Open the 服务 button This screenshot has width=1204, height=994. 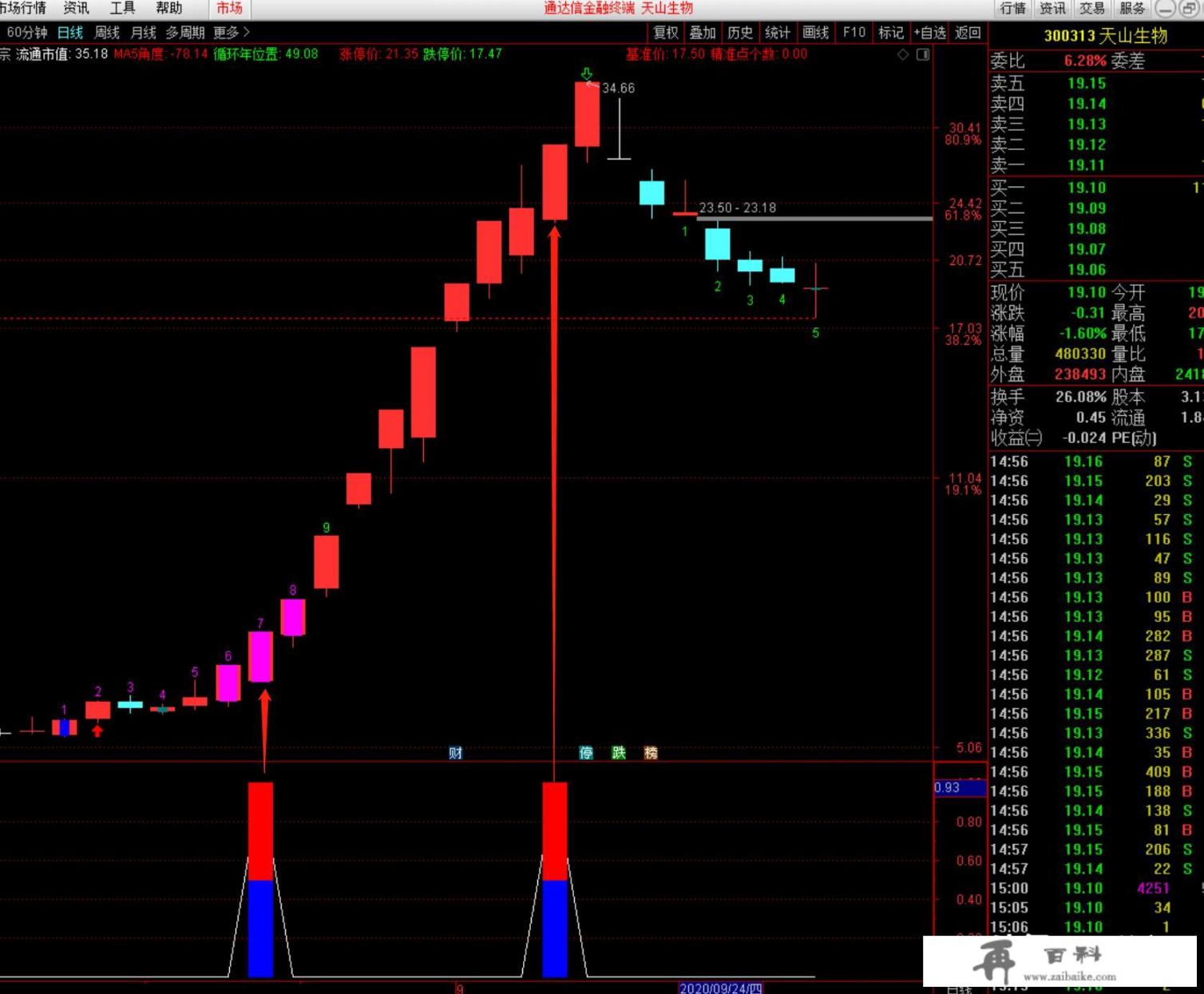tap(1132, 8)
